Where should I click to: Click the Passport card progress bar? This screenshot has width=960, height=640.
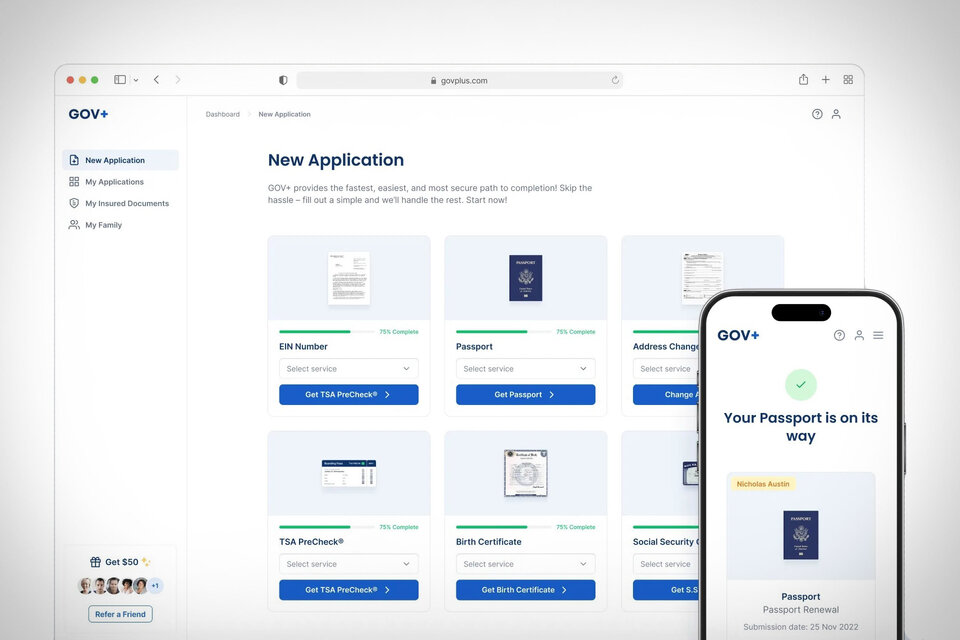pyautogui.click(x=503, y=332)
